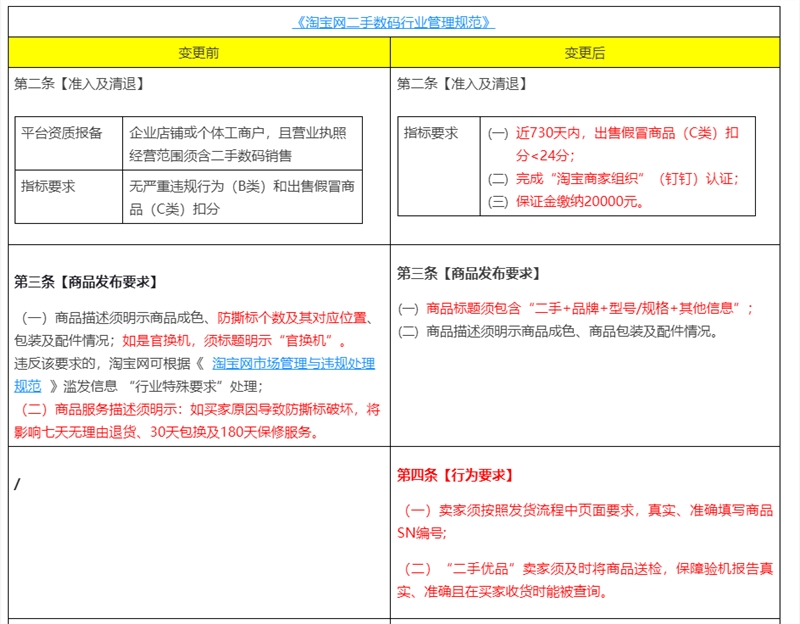Open the 《淘宝网二手数码行业管理规范》 title link
The image size is (800, 624).
393,22
